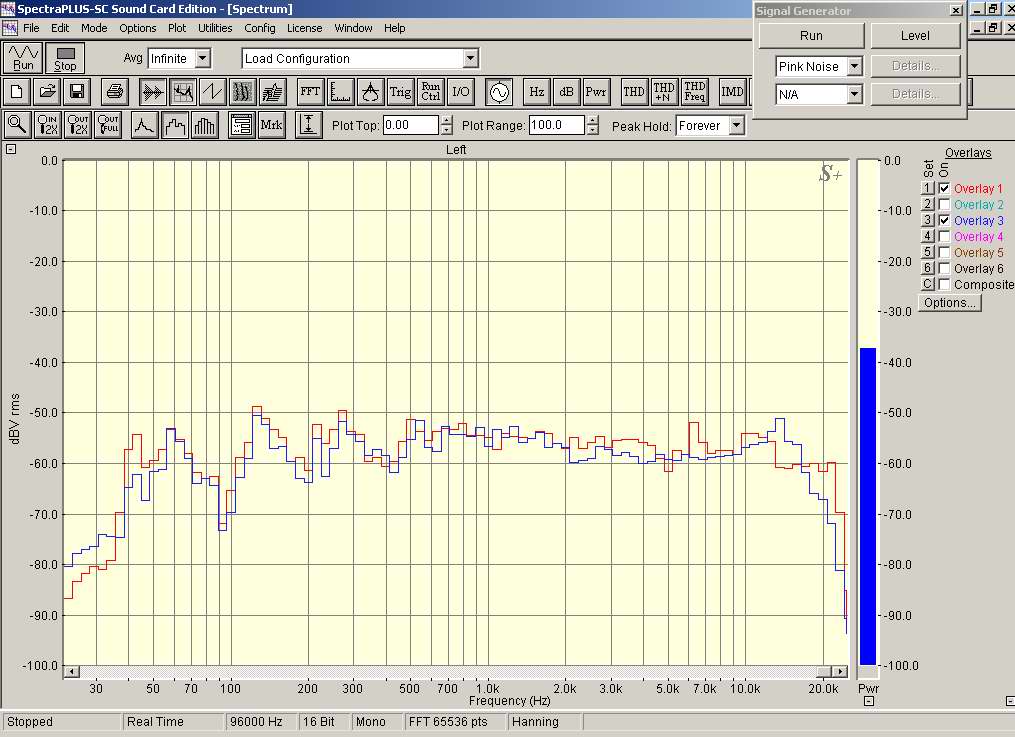The height and width of the screenshot is (737, 1015).
Task: Open the N/A signal generator dropdown
Action: coord(854,94)
